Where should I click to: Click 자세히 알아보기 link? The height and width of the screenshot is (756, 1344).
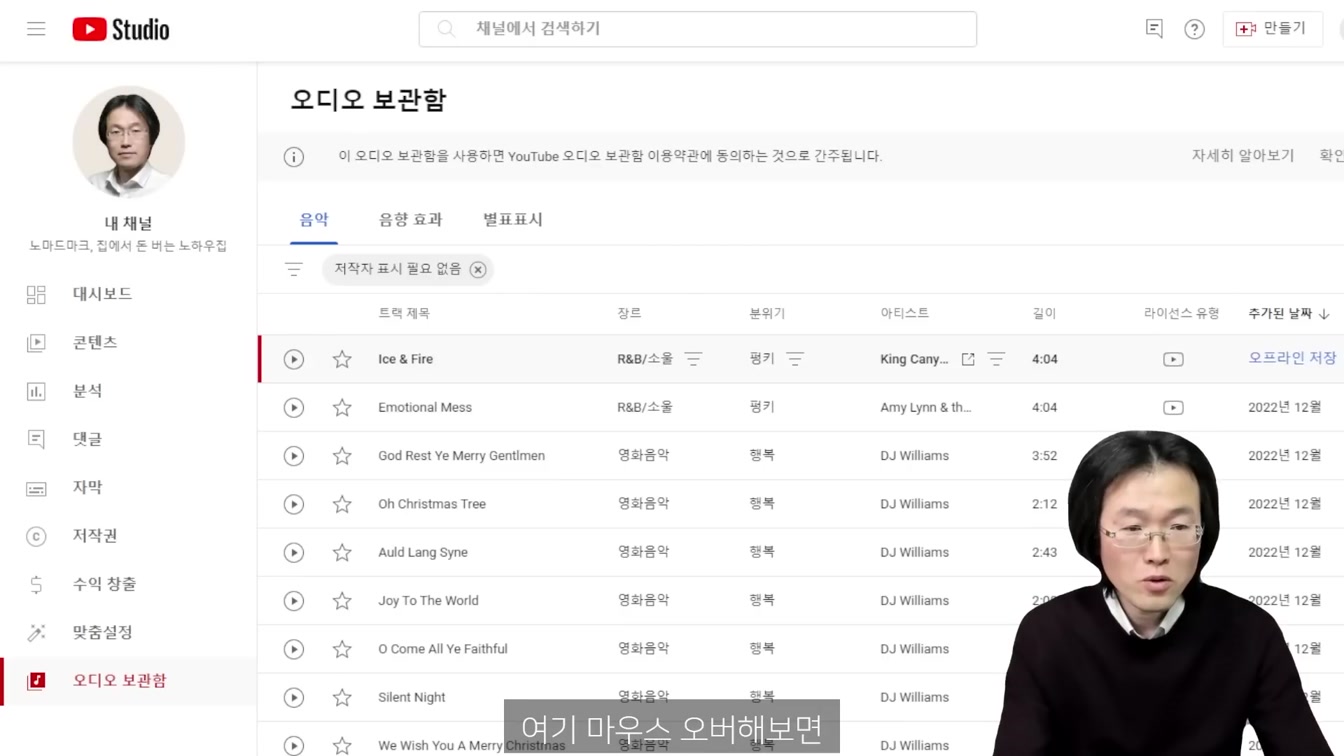tap(1242, 156)
